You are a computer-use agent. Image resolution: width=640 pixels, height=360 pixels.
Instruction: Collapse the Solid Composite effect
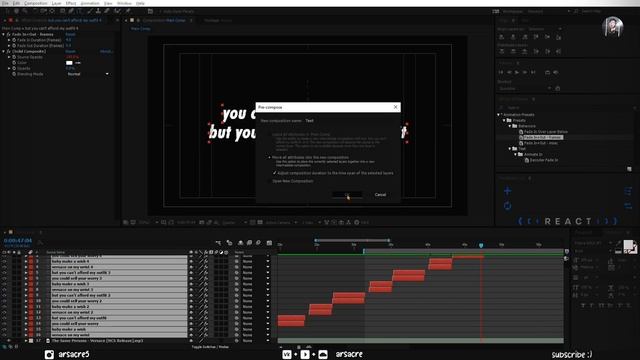[x=4, y=51]
